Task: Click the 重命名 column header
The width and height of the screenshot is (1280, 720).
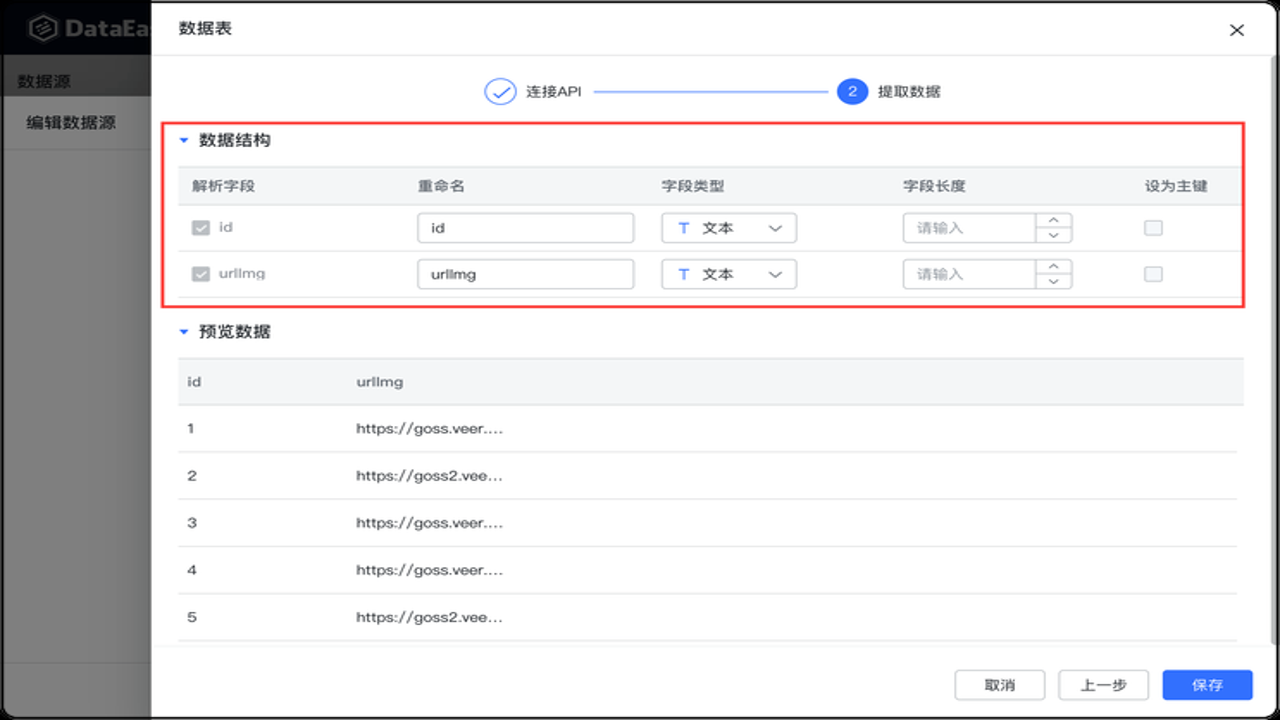Action: 442,186
